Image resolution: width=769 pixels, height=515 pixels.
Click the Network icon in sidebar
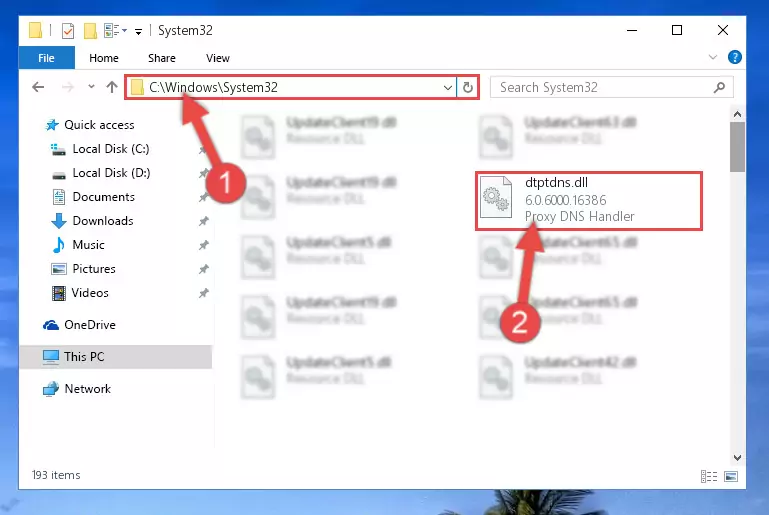(51, 389)
